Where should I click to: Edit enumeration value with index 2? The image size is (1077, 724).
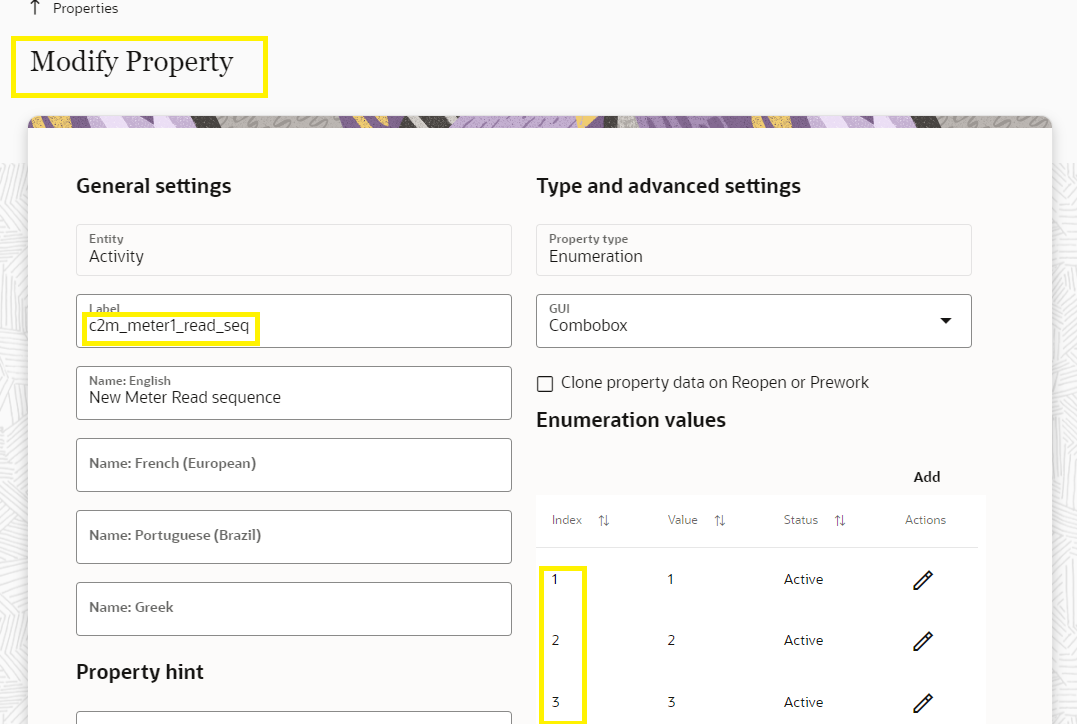[x=922, y=641]
